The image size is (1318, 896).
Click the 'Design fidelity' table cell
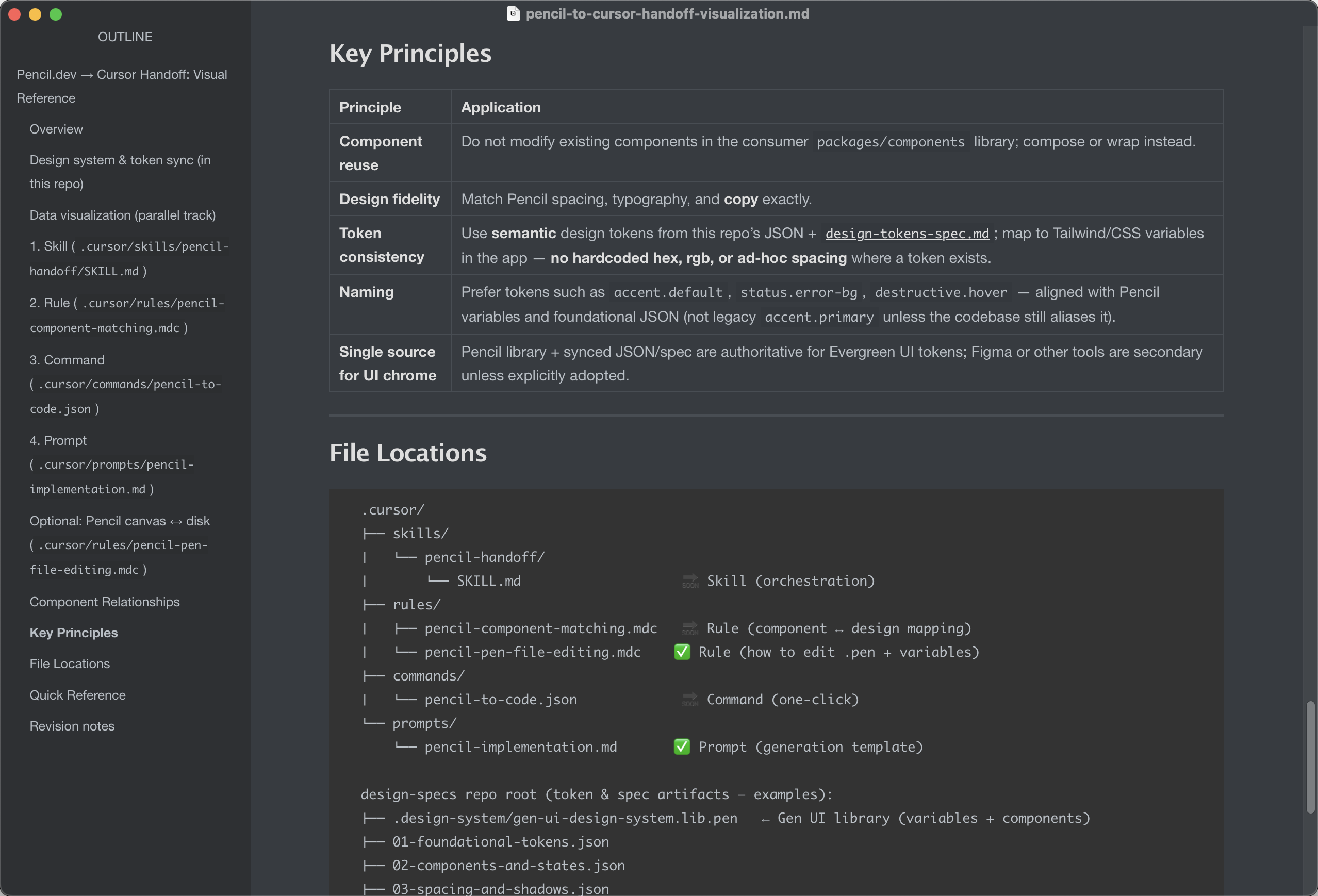390,199
